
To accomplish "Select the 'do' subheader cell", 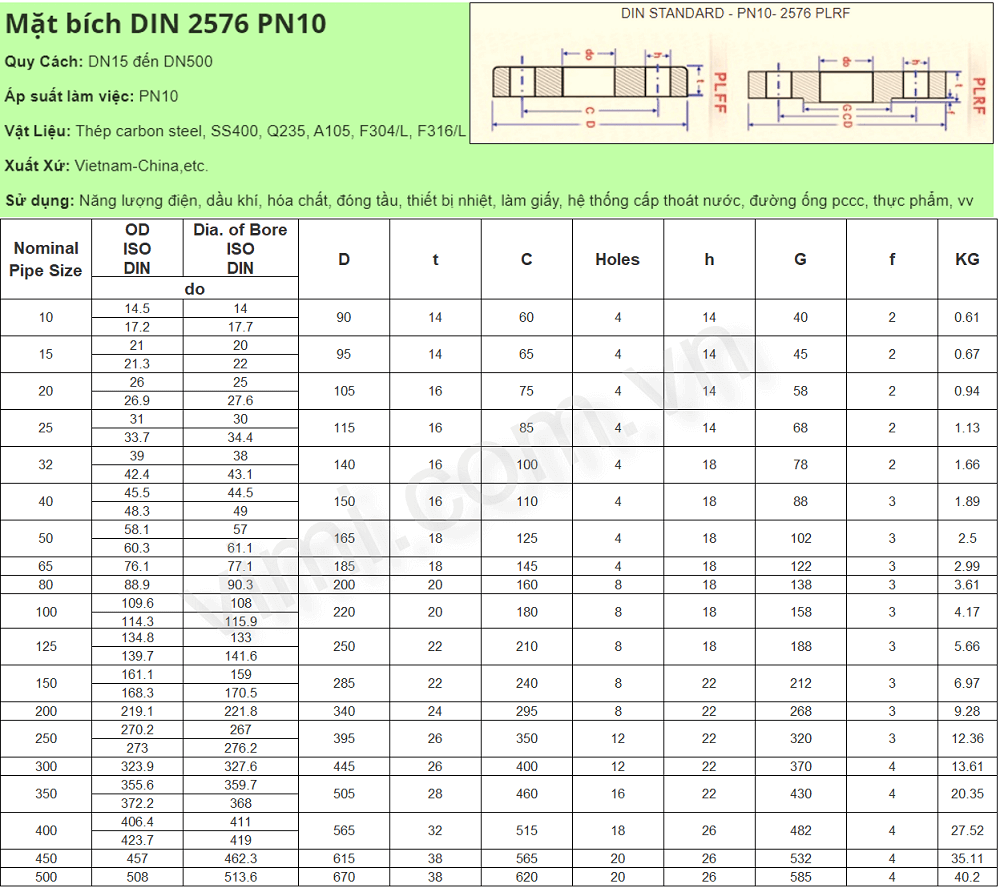I will pos(195,289).
